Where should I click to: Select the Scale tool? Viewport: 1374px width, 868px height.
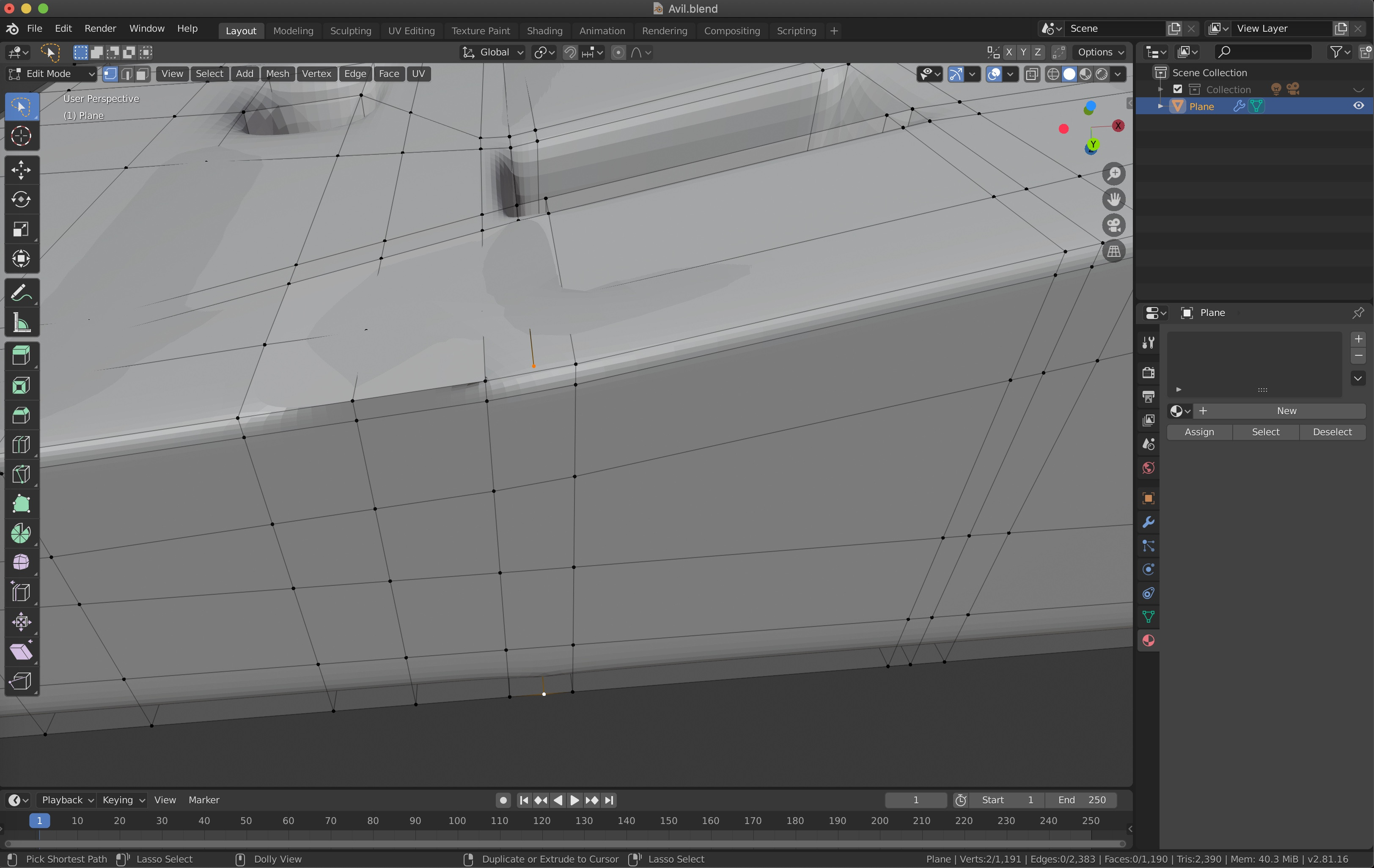click(22, 229)
